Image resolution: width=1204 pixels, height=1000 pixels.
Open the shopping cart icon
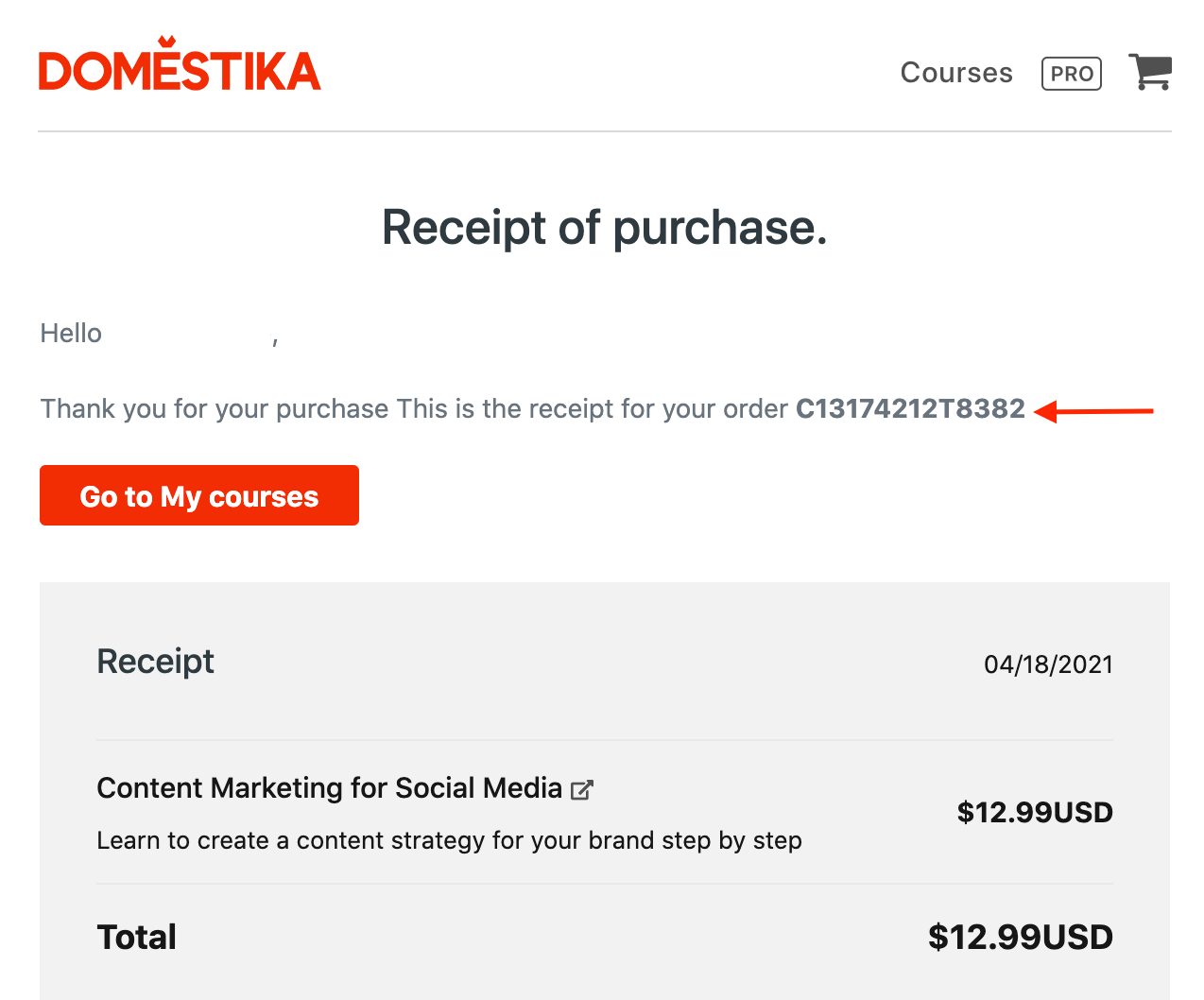1150,73
